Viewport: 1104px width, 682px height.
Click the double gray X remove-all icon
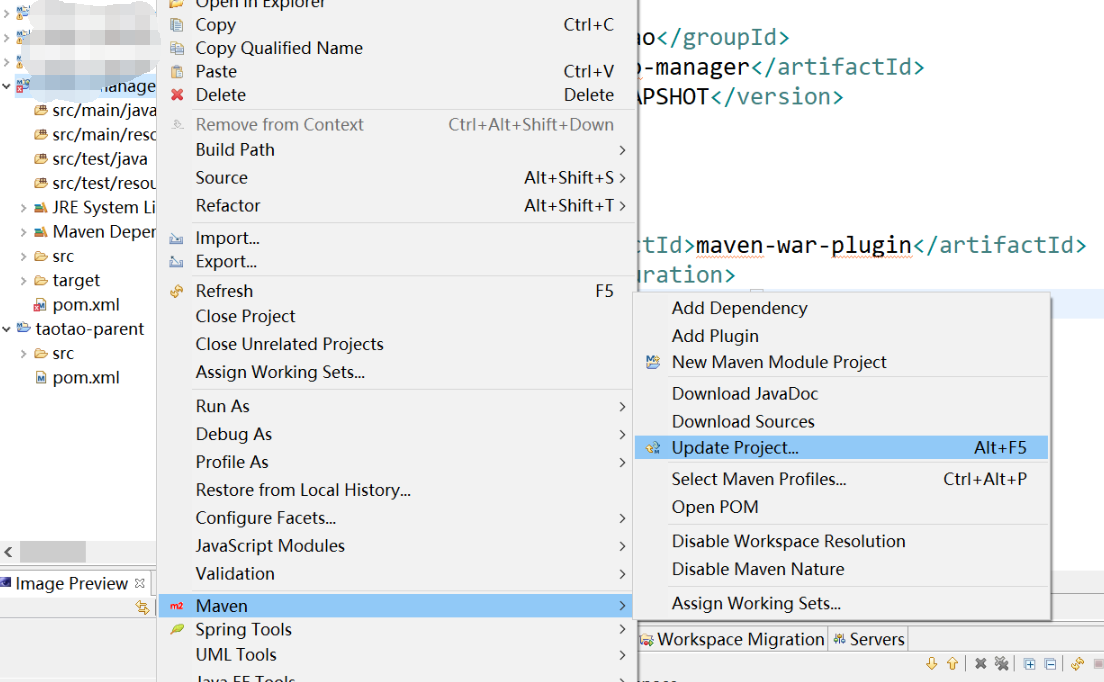click(x=1001, y=664)
